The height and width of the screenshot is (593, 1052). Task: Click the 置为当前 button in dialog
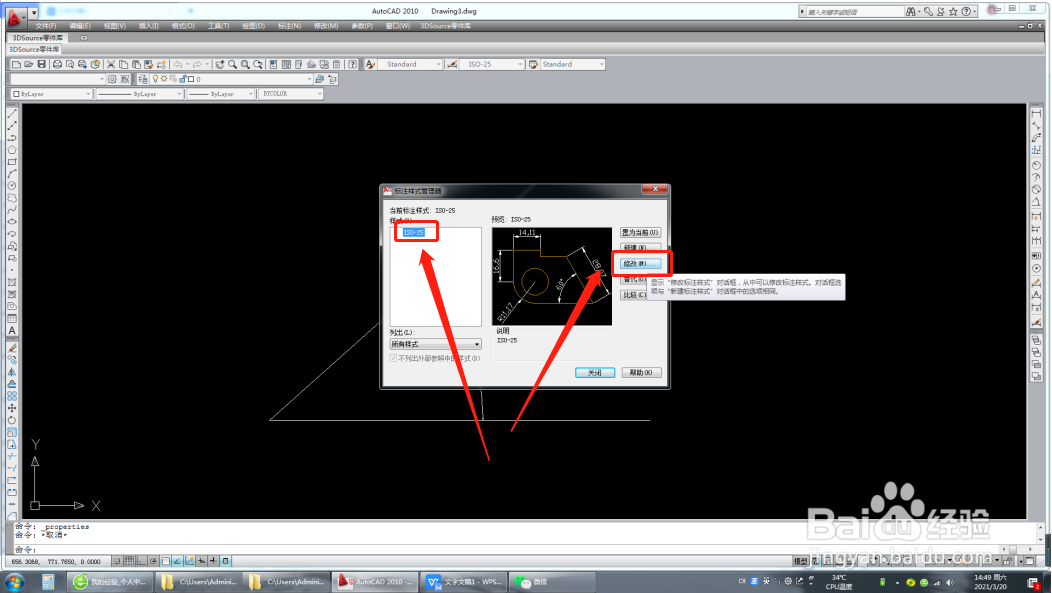(x=640, y=233)
